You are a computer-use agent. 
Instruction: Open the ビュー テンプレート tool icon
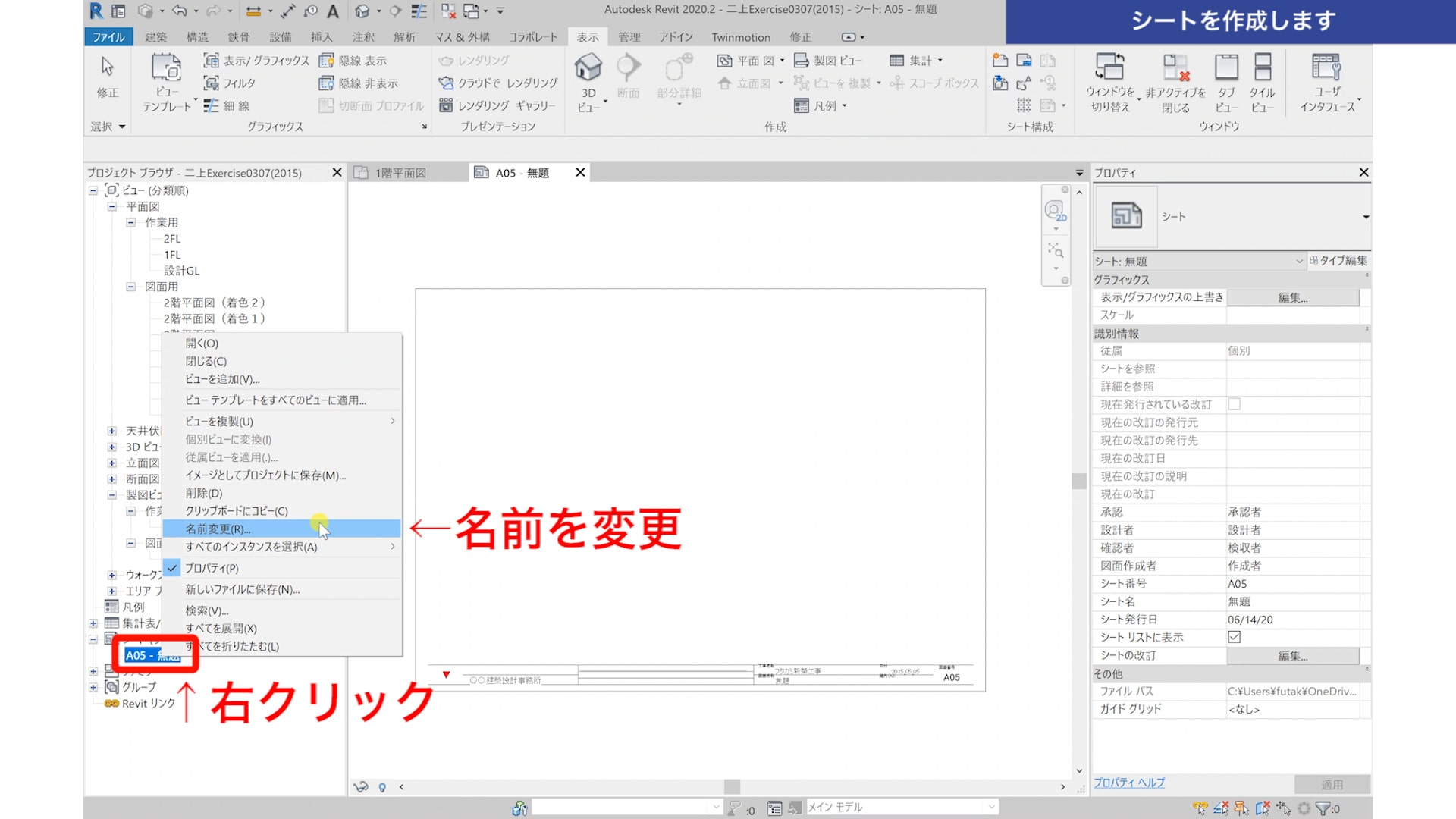click(166, 70)
